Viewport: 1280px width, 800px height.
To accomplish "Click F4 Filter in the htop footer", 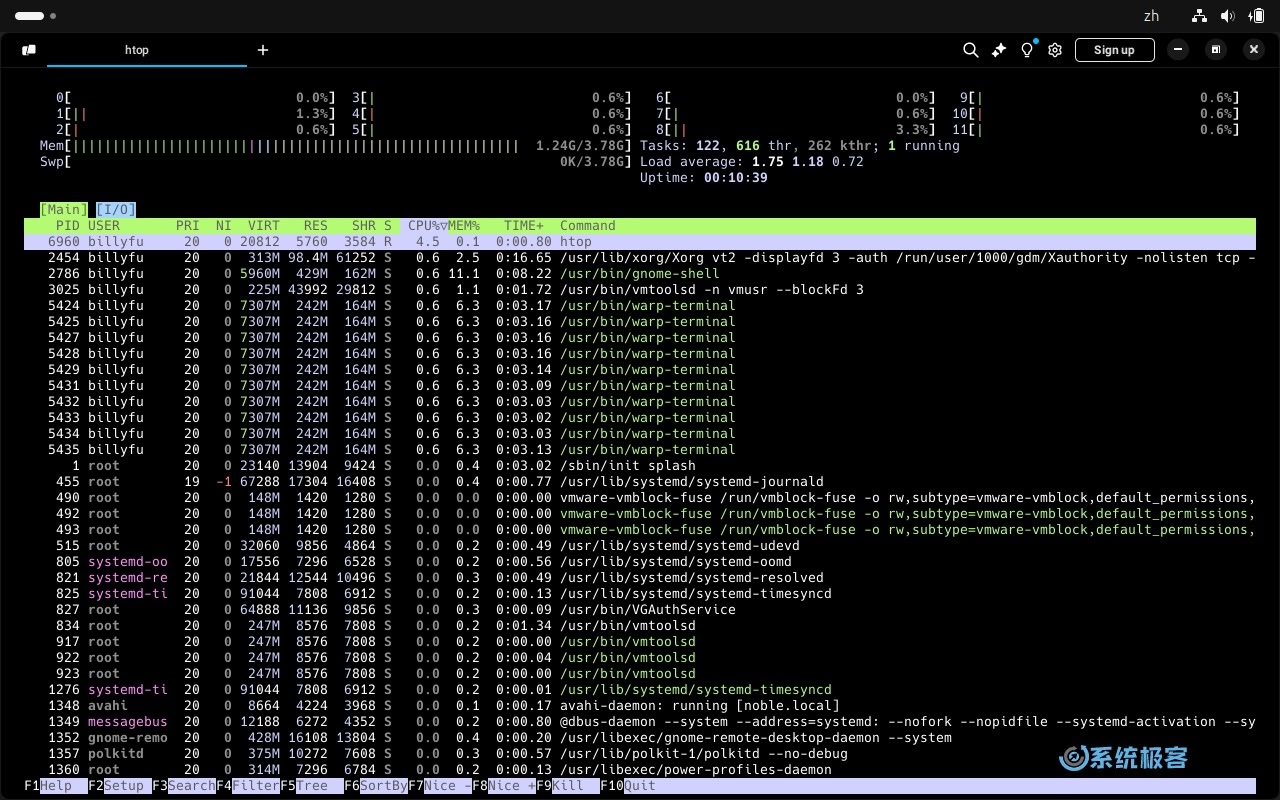I will [248, 786].
